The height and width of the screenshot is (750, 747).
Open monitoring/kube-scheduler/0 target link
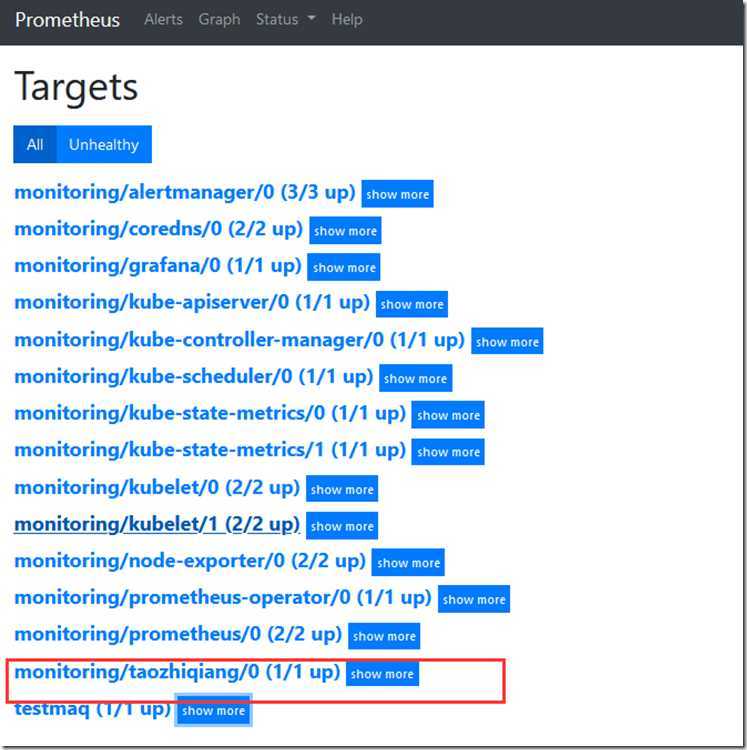tap(194, 376)
